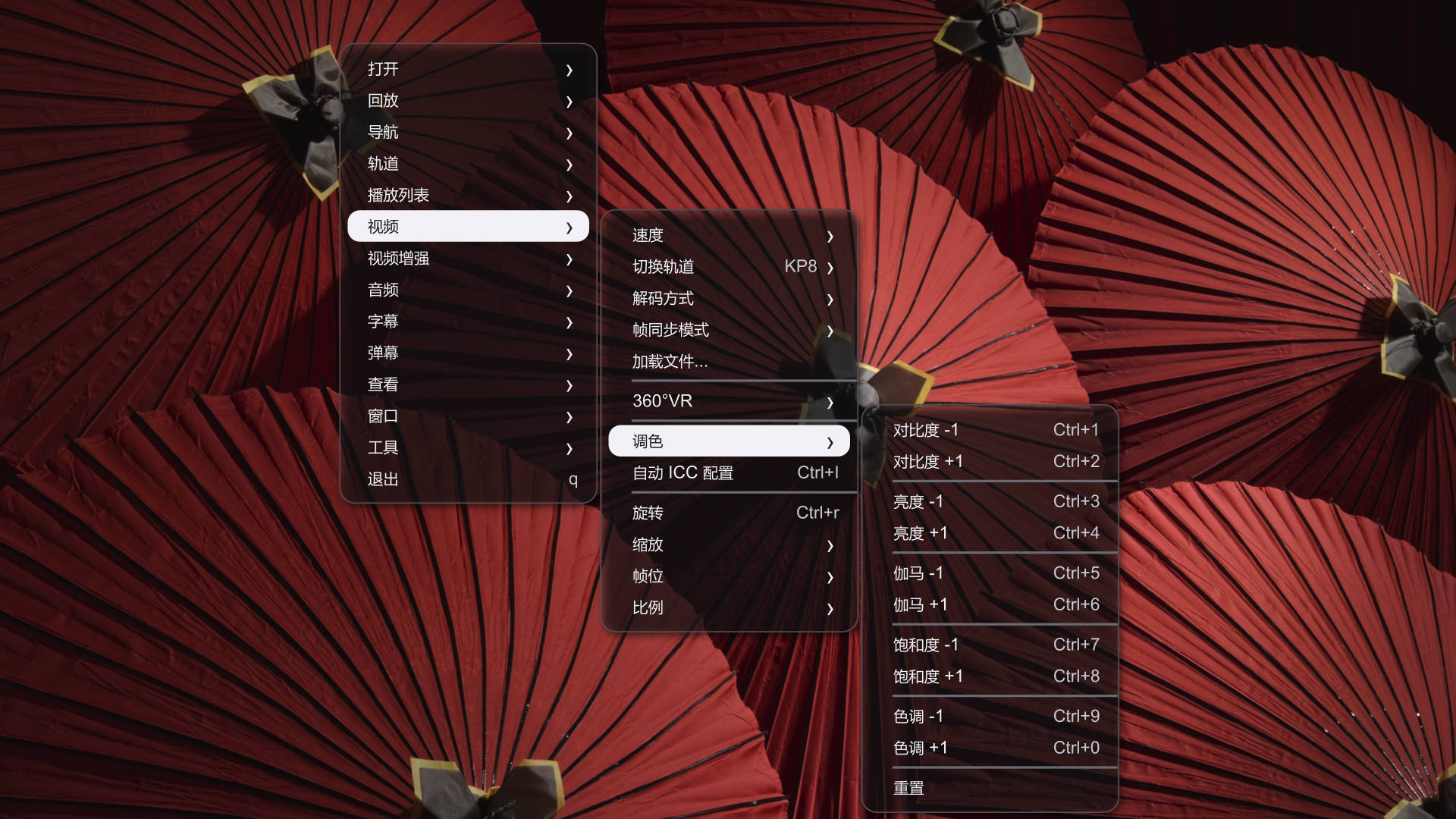Screen dimensions: 1456x819
Task: Open the 360°VR submenu
Action: pos(729,401)
